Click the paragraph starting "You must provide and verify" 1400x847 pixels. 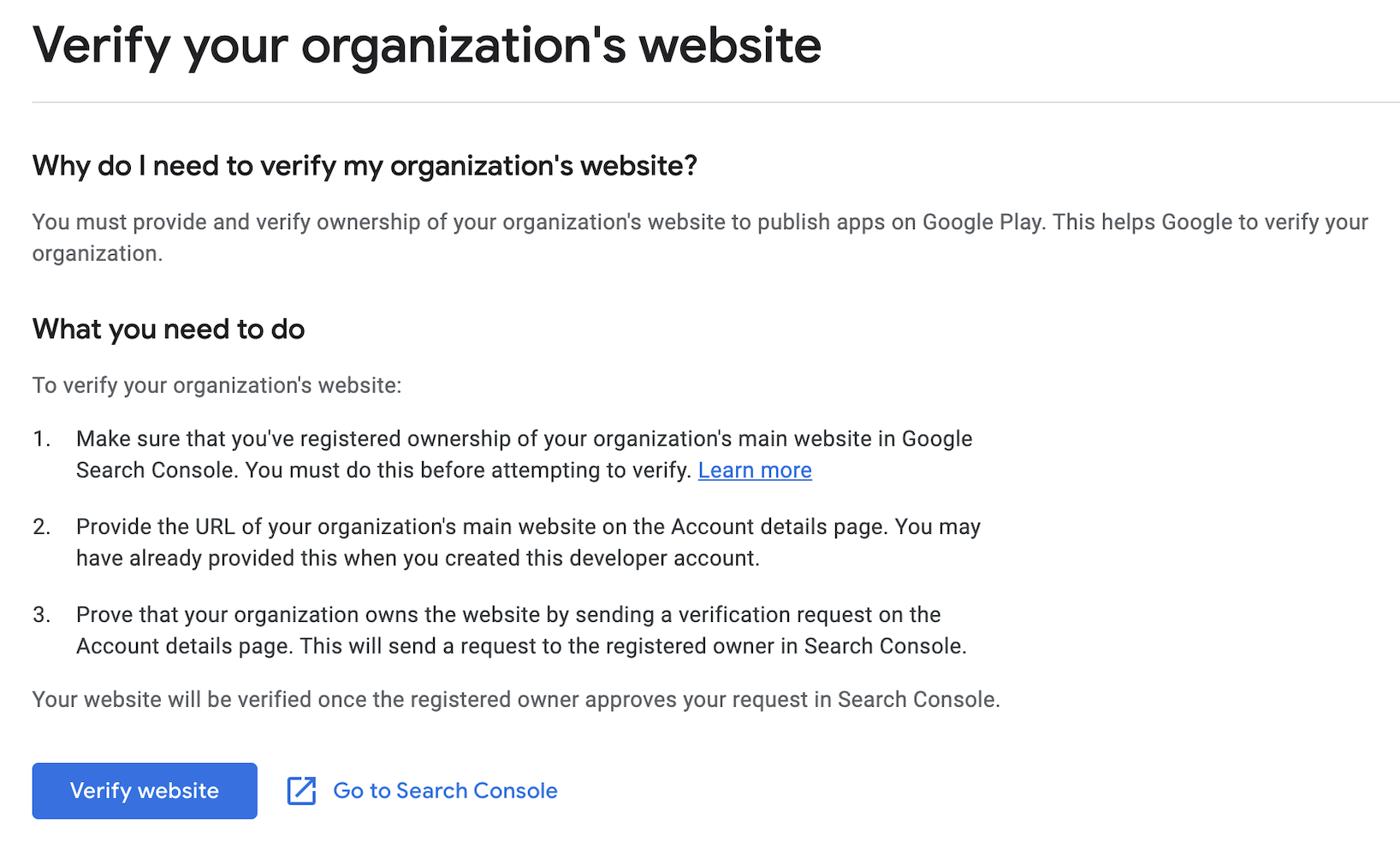[700, 238]
